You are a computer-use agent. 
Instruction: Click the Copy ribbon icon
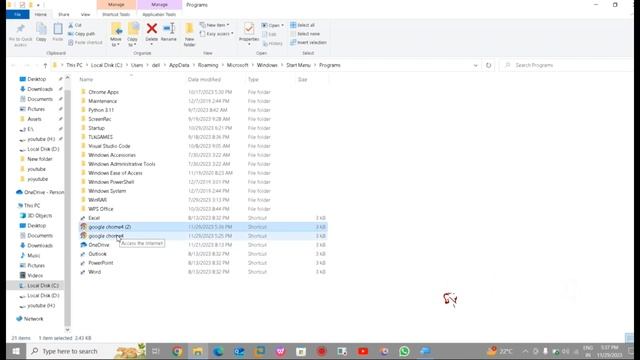tap(41, 32)
